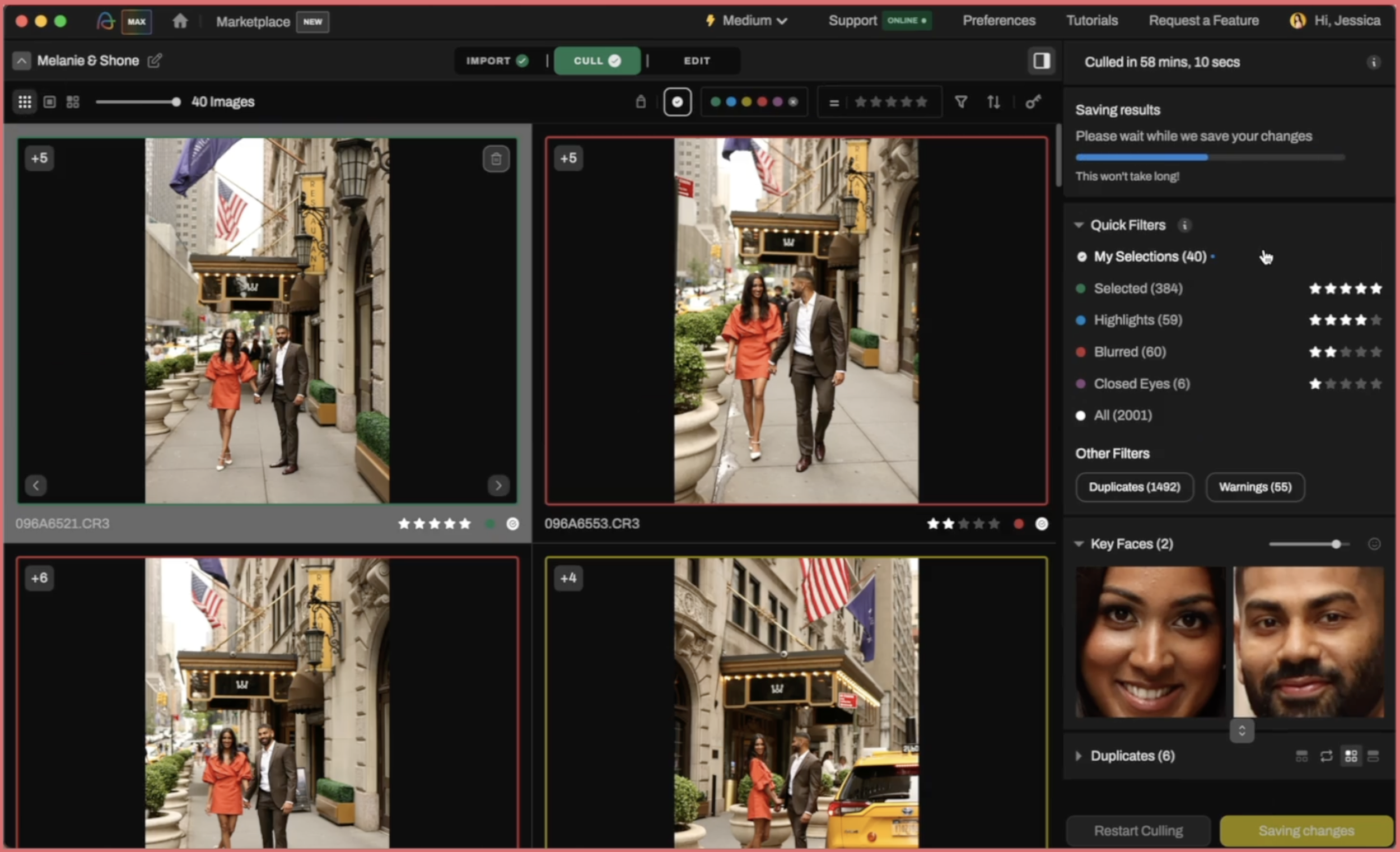
Task: Select the All (2001) filter
Action: [x=1123, y=416]
